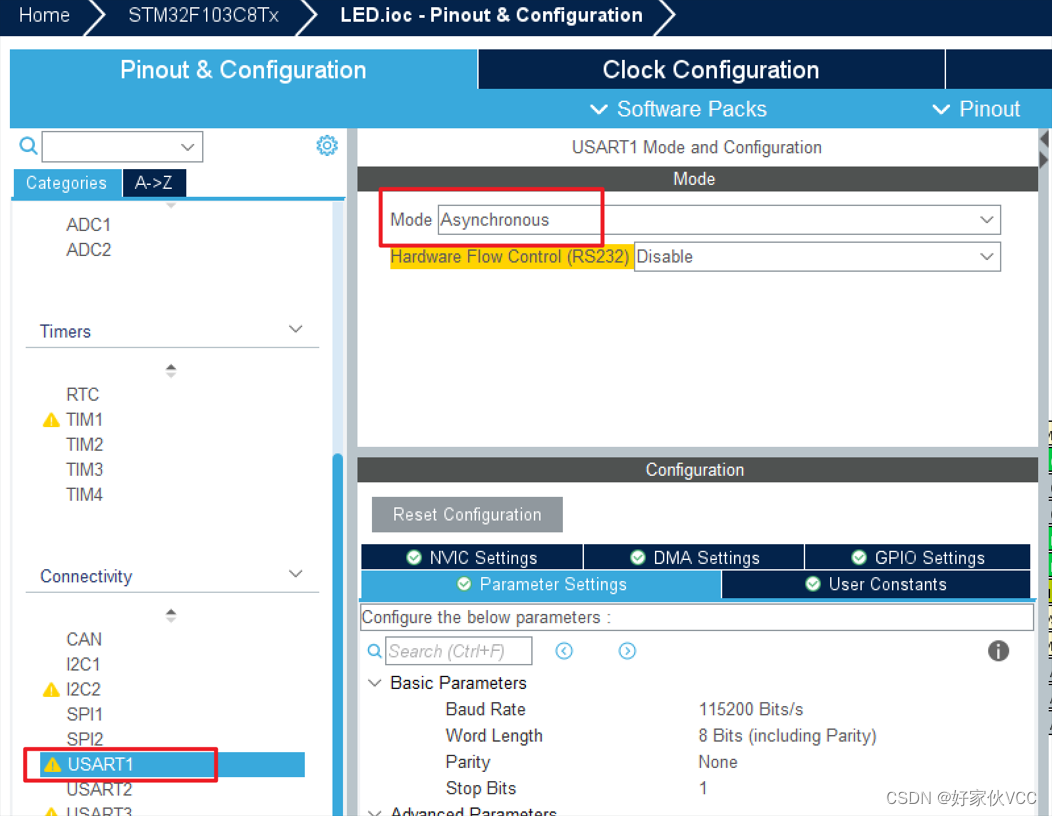
Task: Select the Parameter Settings tab
Action: (541, 584)
